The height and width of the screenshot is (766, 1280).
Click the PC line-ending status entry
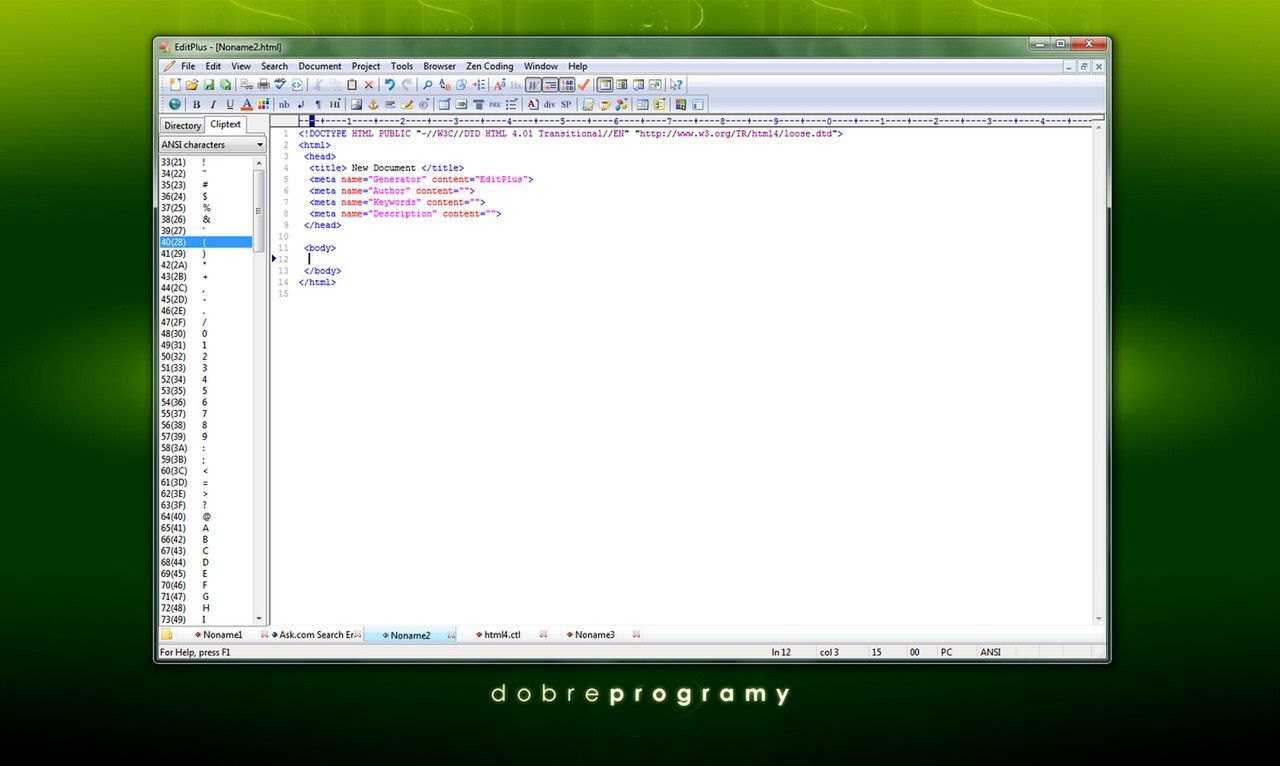tap(946, 652)
